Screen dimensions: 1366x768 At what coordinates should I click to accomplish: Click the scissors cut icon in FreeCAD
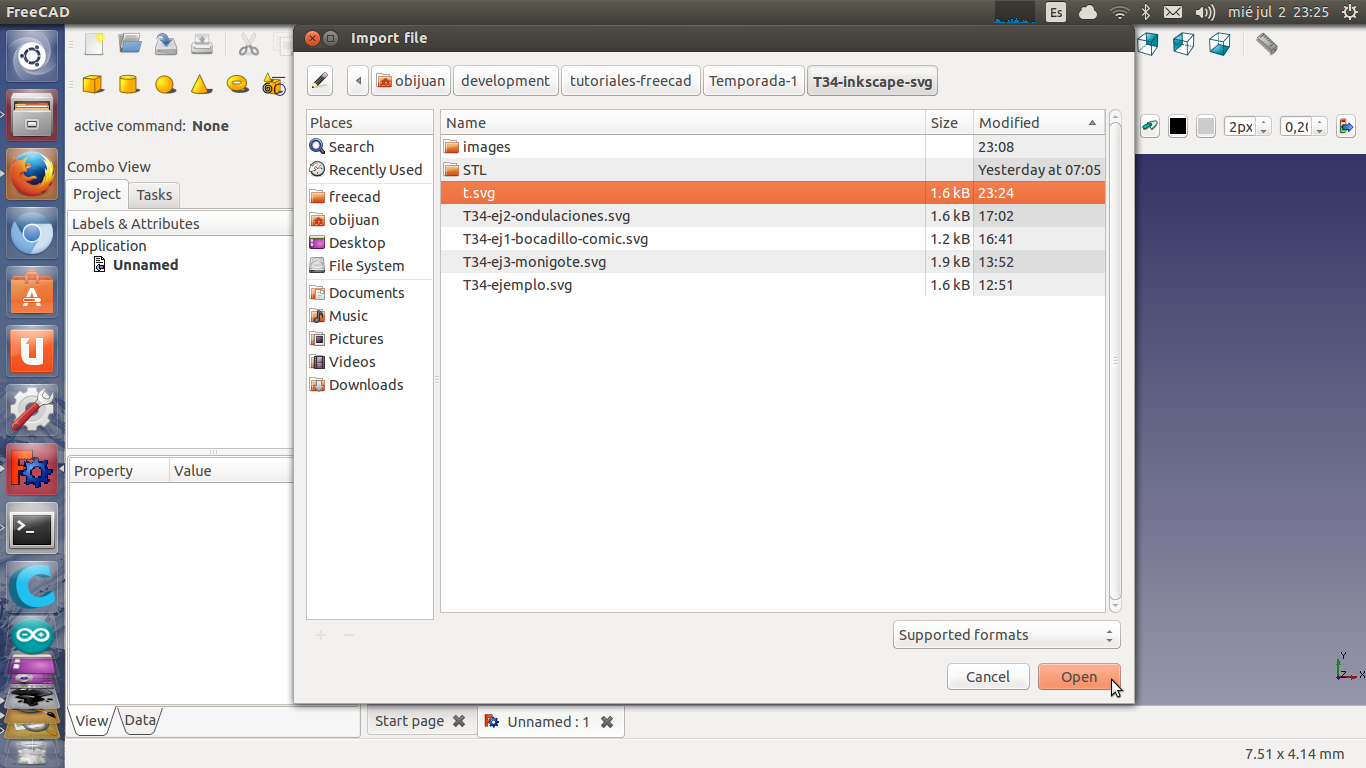249,44
